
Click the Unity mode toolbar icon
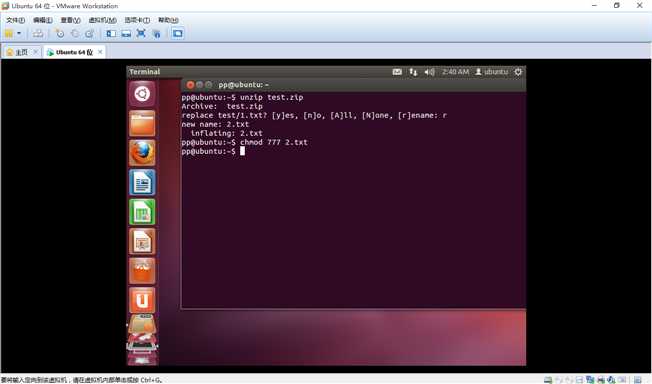[156, 34]
